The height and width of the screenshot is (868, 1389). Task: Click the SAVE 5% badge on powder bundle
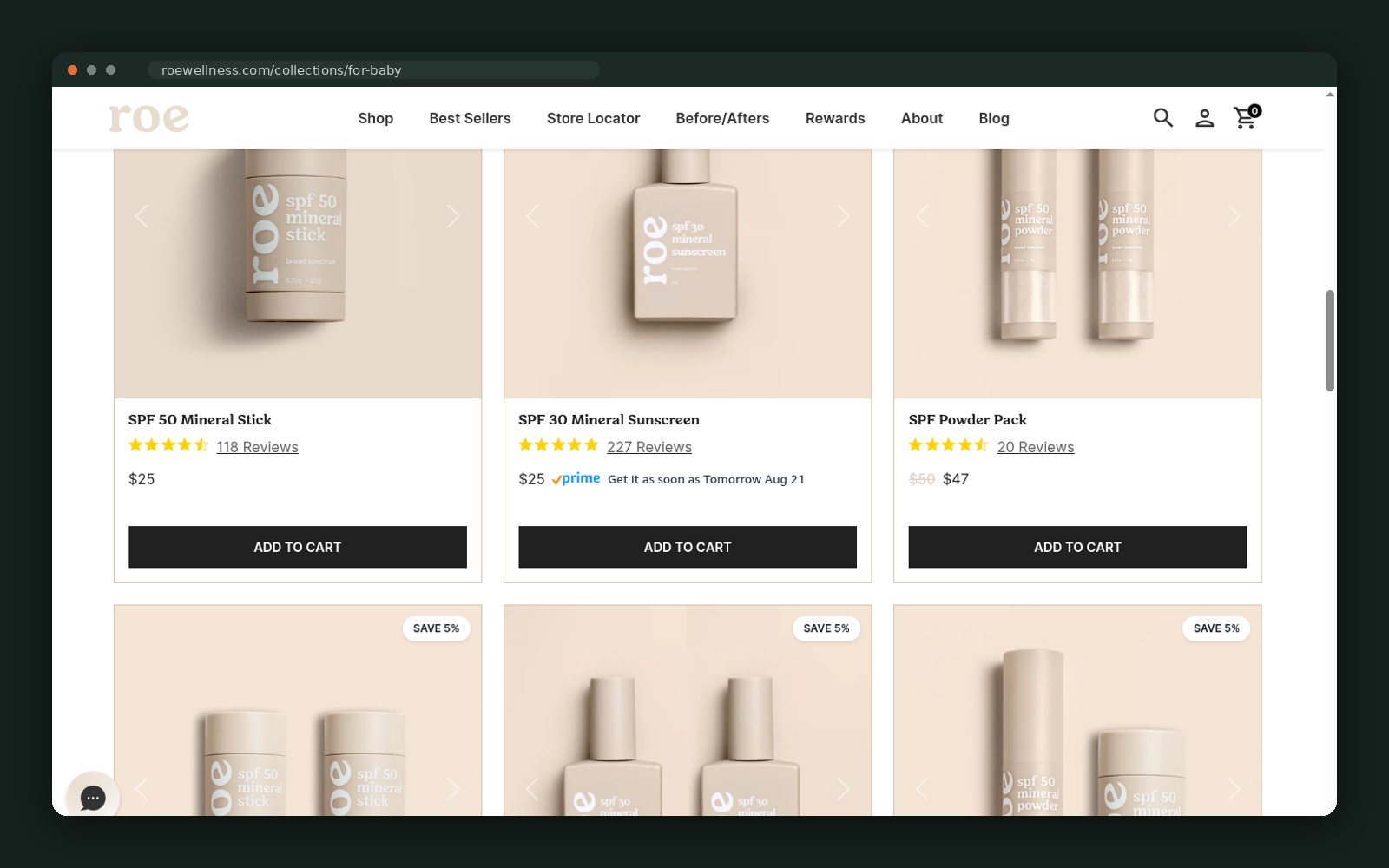(x=1216, y=628)
